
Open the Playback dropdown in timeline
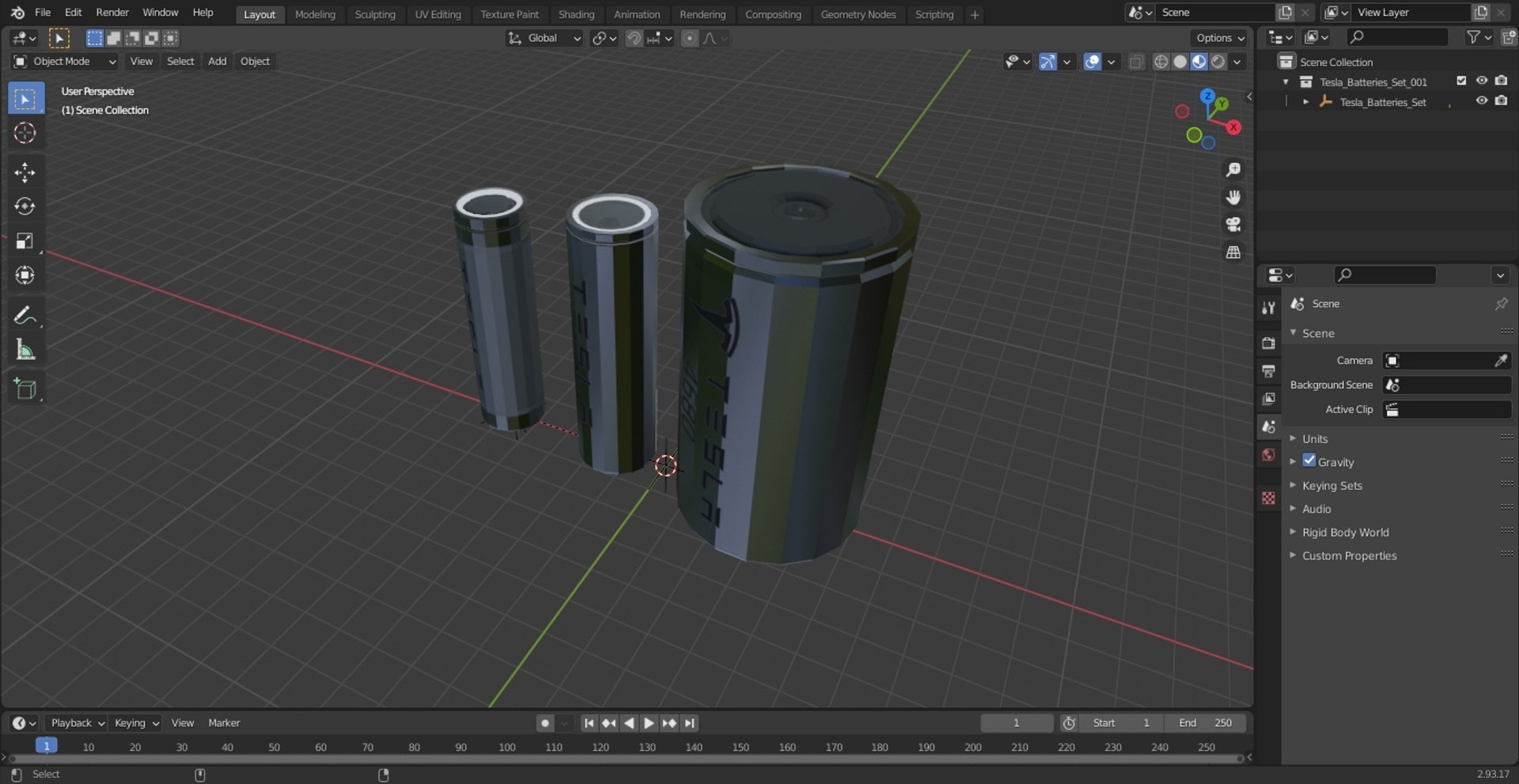coord(78,723)
